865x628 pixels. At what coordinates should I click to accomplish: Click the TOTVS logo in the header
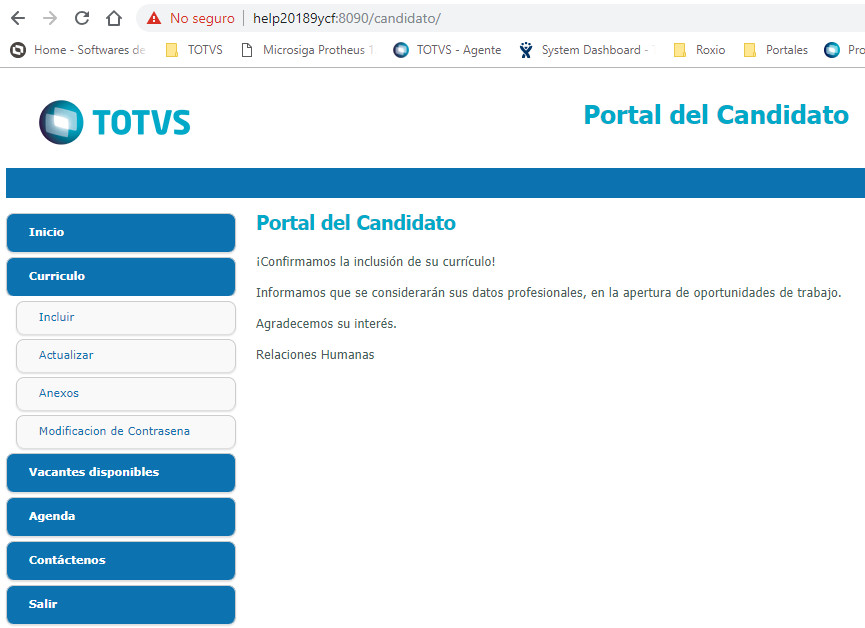pos(115,122)
